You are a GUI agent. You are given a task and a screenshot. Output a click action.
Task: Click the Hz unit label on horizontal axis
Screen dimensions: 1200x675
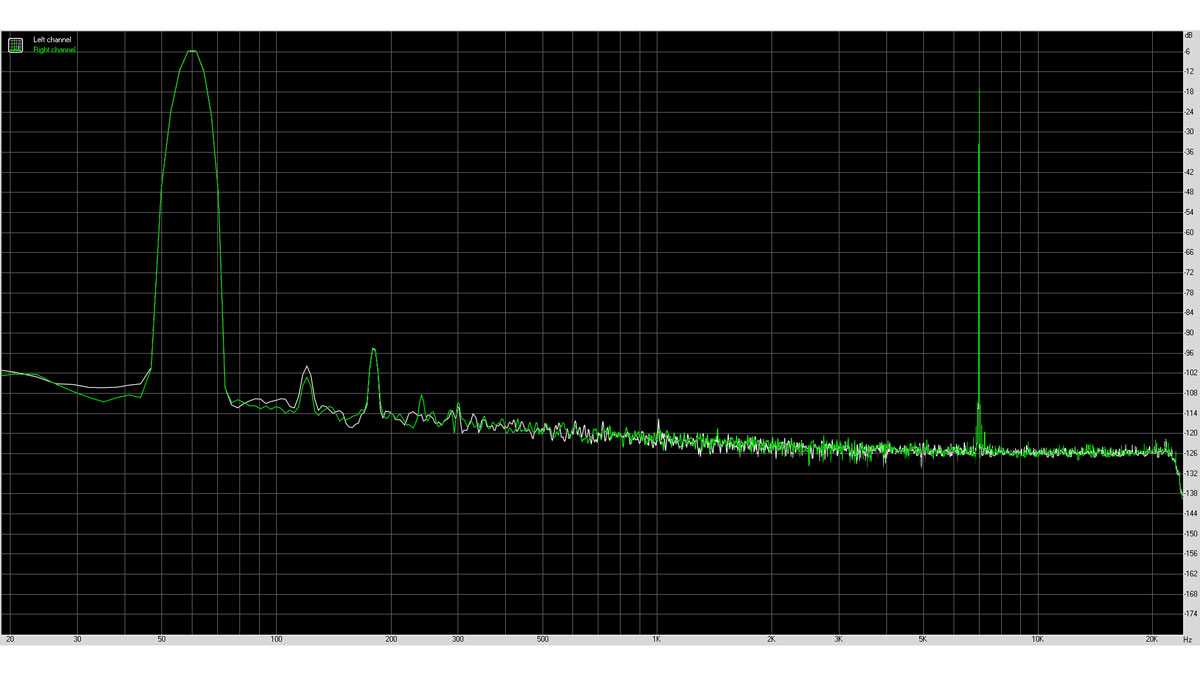coord(1187,638)
